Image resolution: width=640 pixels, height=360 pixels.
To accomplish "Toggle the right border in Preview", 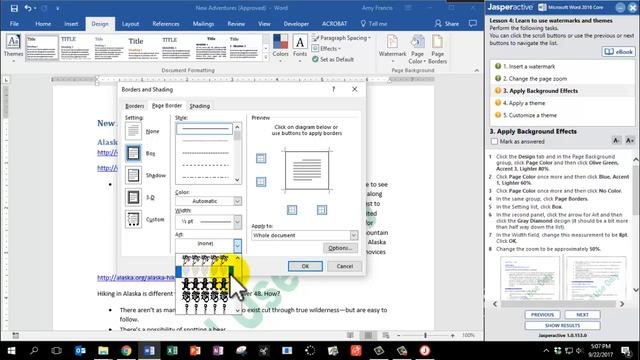I will [x=322, y=210].
